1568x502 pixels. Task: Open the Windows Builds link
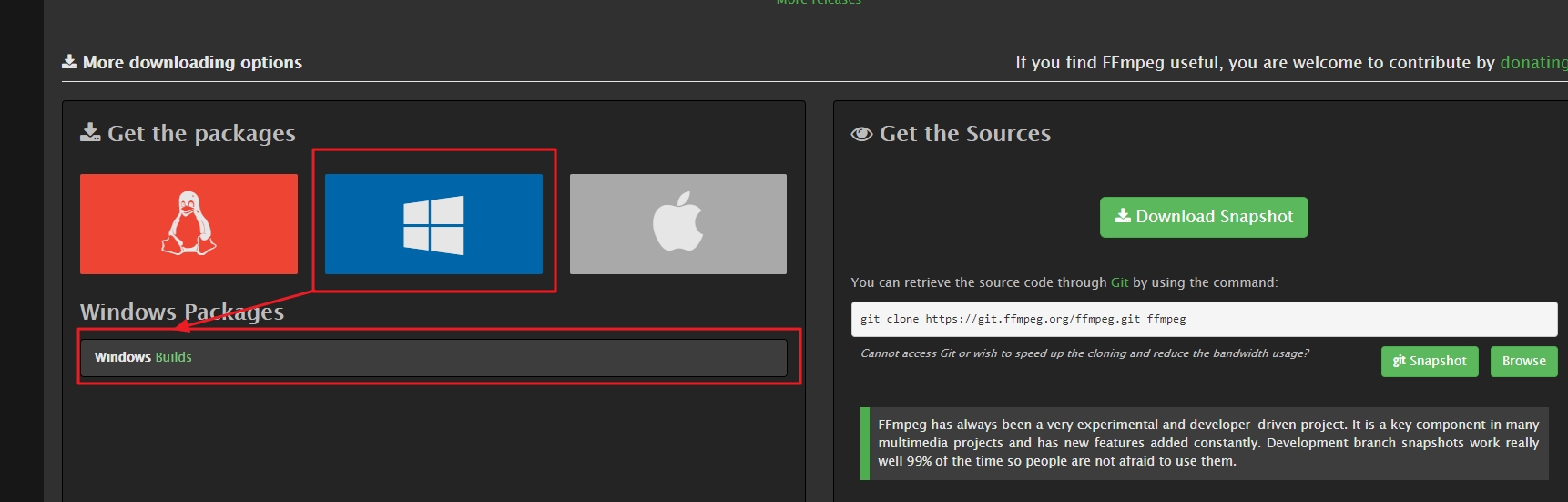coord(143,357)
